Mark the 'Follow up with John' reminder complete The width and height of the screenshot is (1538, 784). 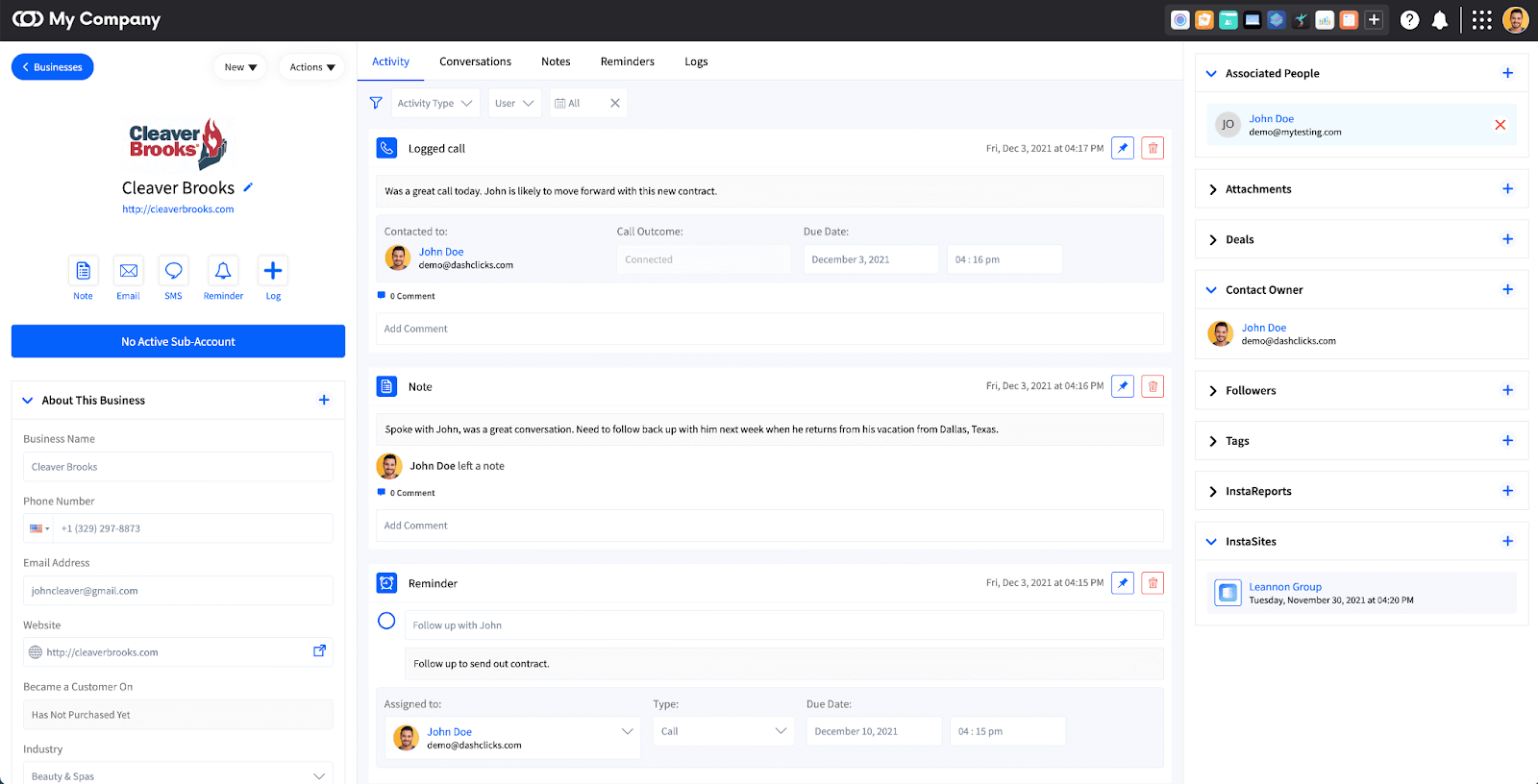pos(386,621)
